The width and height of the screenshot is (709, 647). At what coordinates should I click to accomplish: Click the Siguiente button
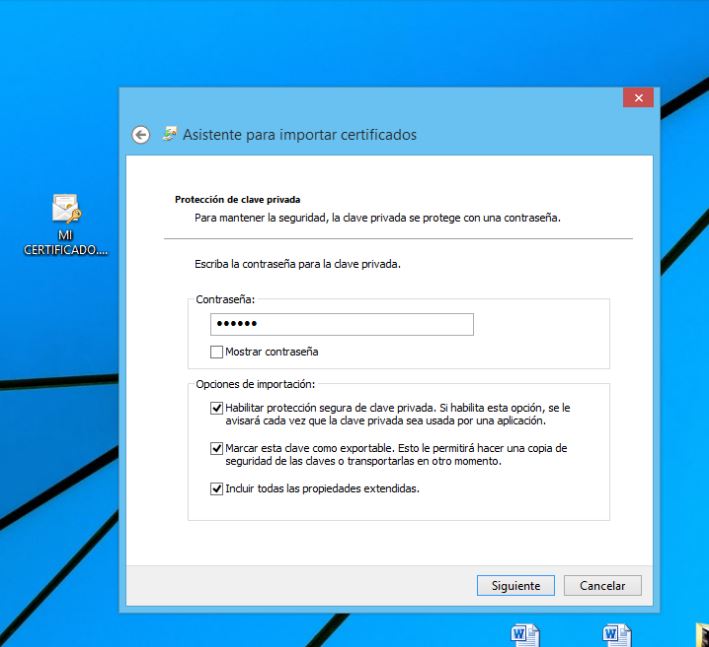click(x=515, y=586)
